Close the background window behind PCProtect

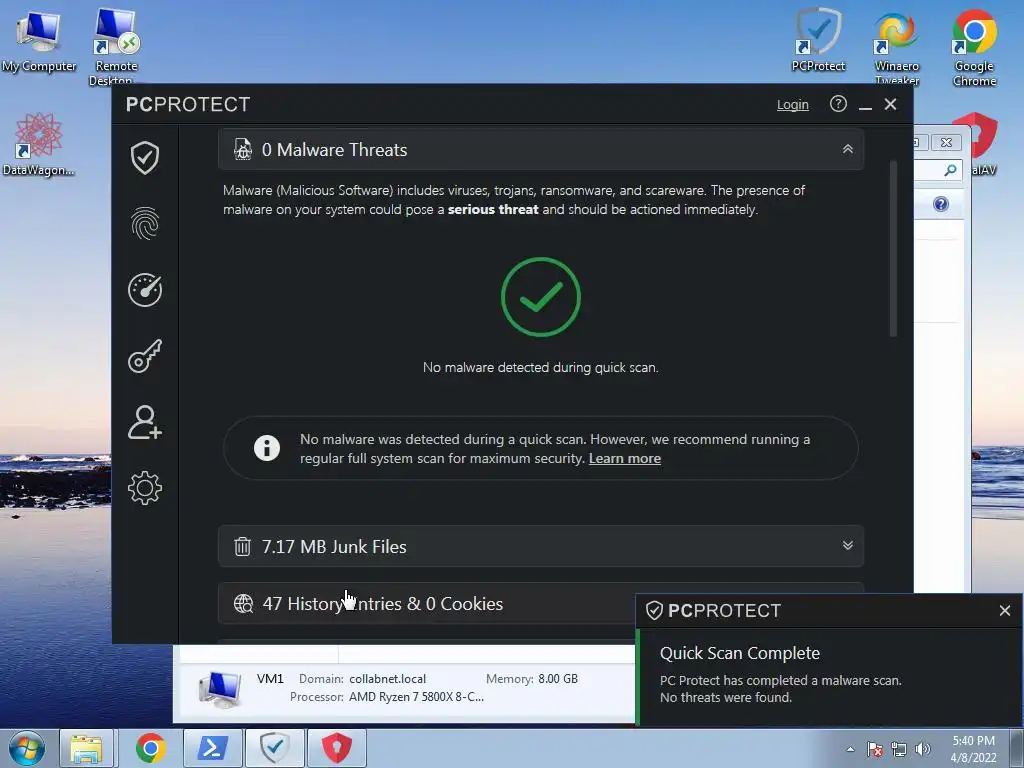click(946, 142)
